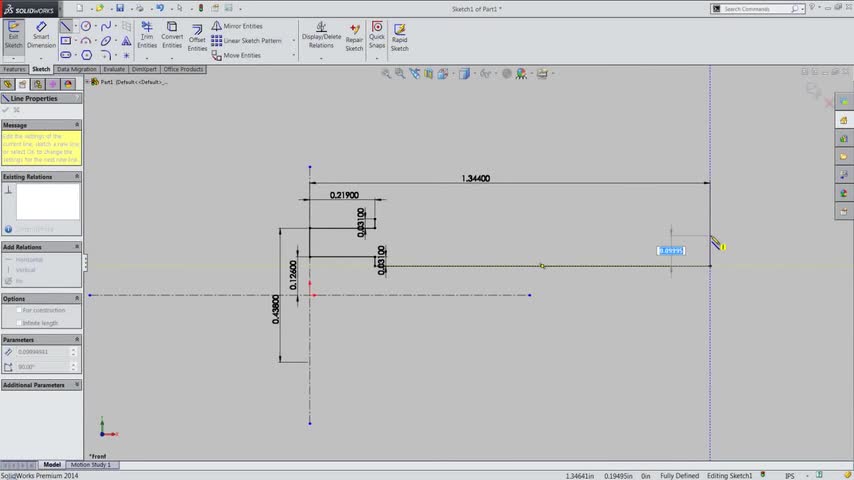This screenshot has width=854, height=480.
Task: Open the DimXpert tab
Action: [x=144, y=69]
